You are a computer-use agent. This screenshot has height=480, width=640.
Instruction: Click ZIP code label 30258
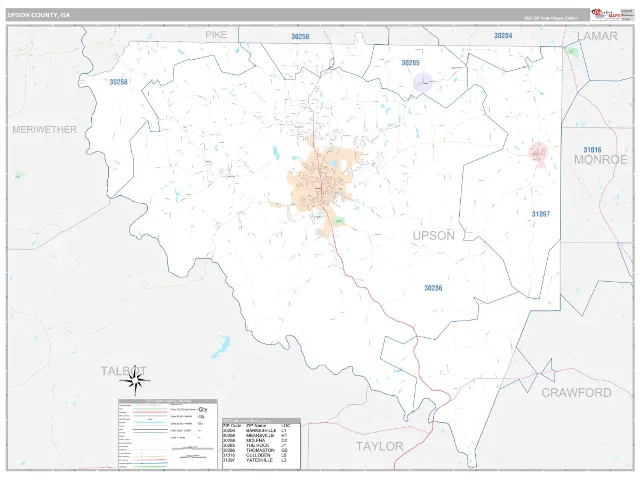pos(118,82)
